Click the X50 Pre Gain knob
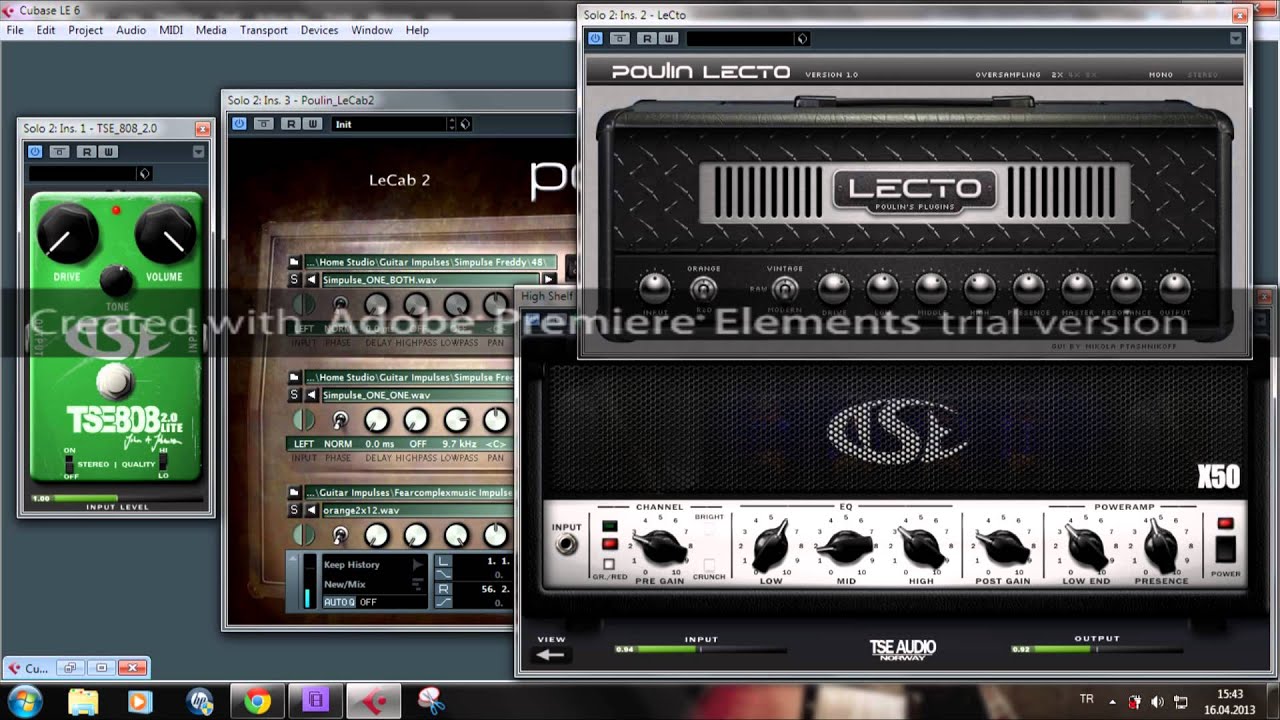The image size is (1280, 720). 660,546
